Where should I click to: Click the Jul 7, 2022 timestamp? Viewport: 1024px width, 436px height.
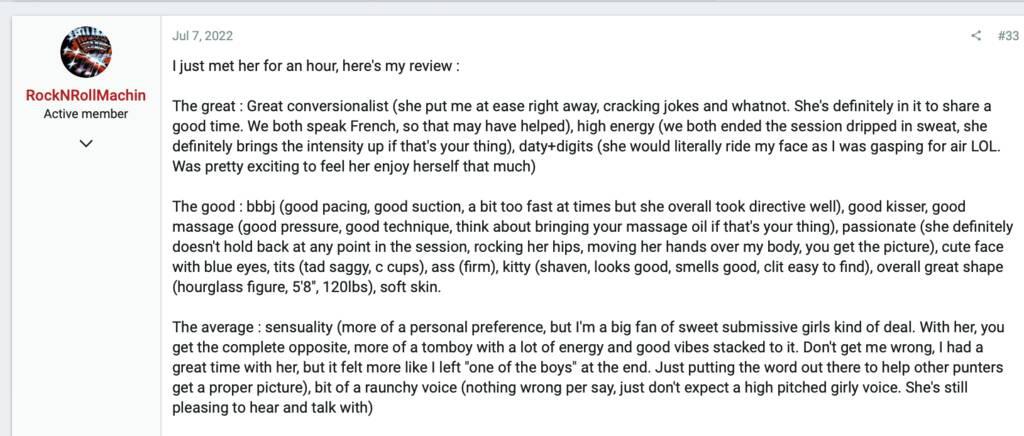click(202, 35)
